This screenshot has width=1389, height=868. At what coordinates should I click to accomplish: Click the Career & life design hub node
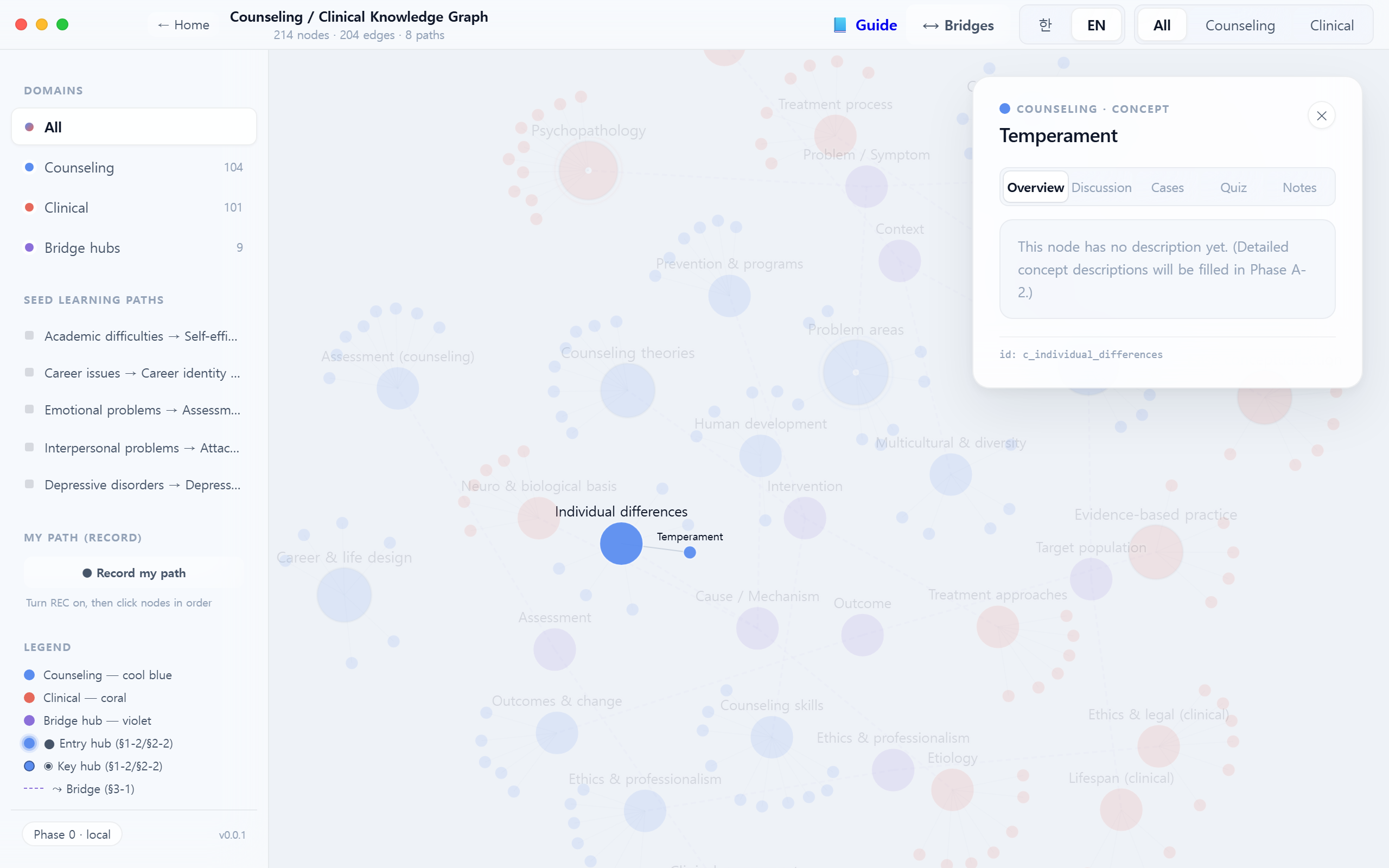(344, 595)
